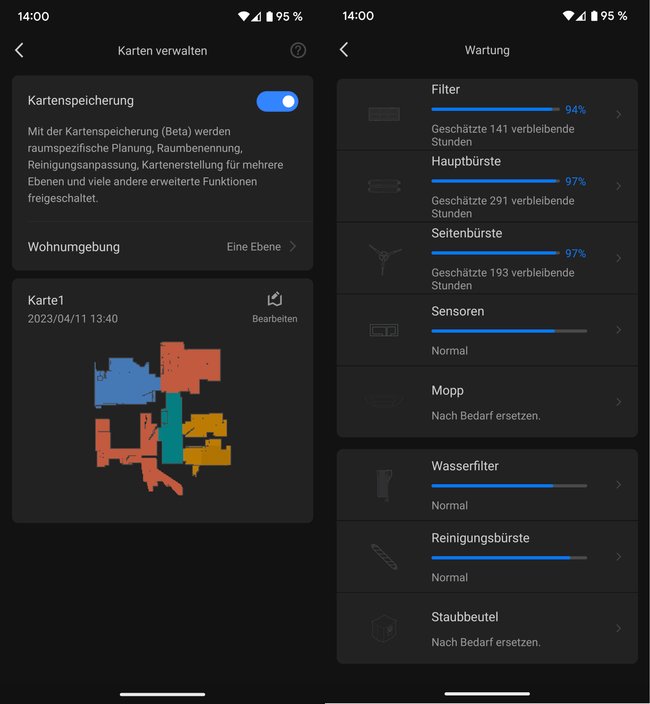Click the Sensoren progress bar
The width and height of the screenshot is (650, 704).
[509, 331]
